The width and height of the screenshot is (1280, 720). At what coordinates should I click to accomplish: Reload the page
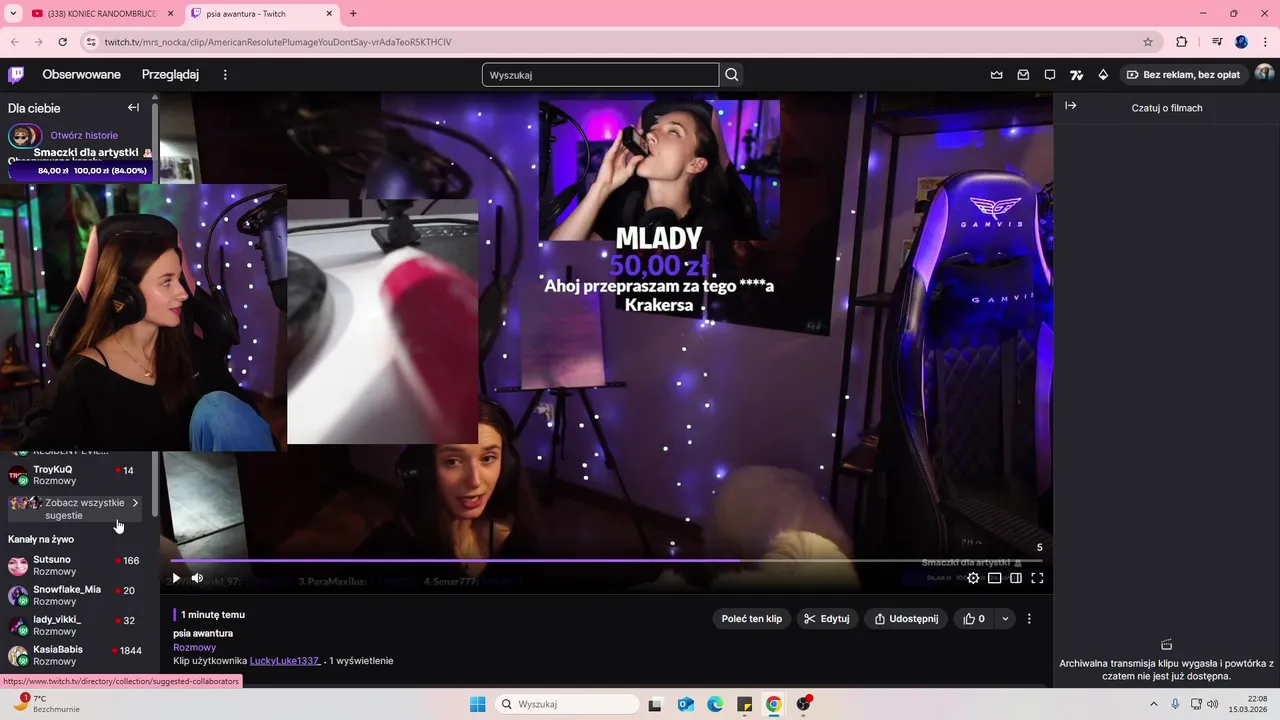[63, 42]
